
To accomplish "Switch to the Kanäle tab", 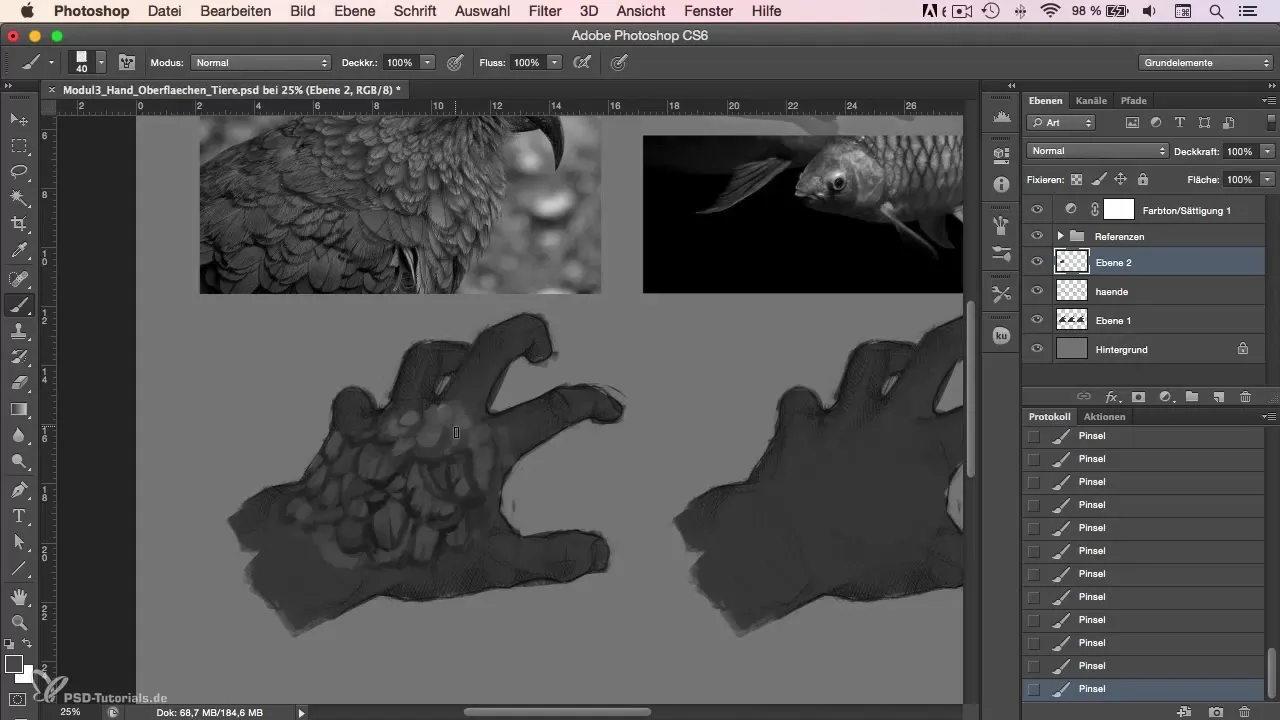I will [1090, 101].
